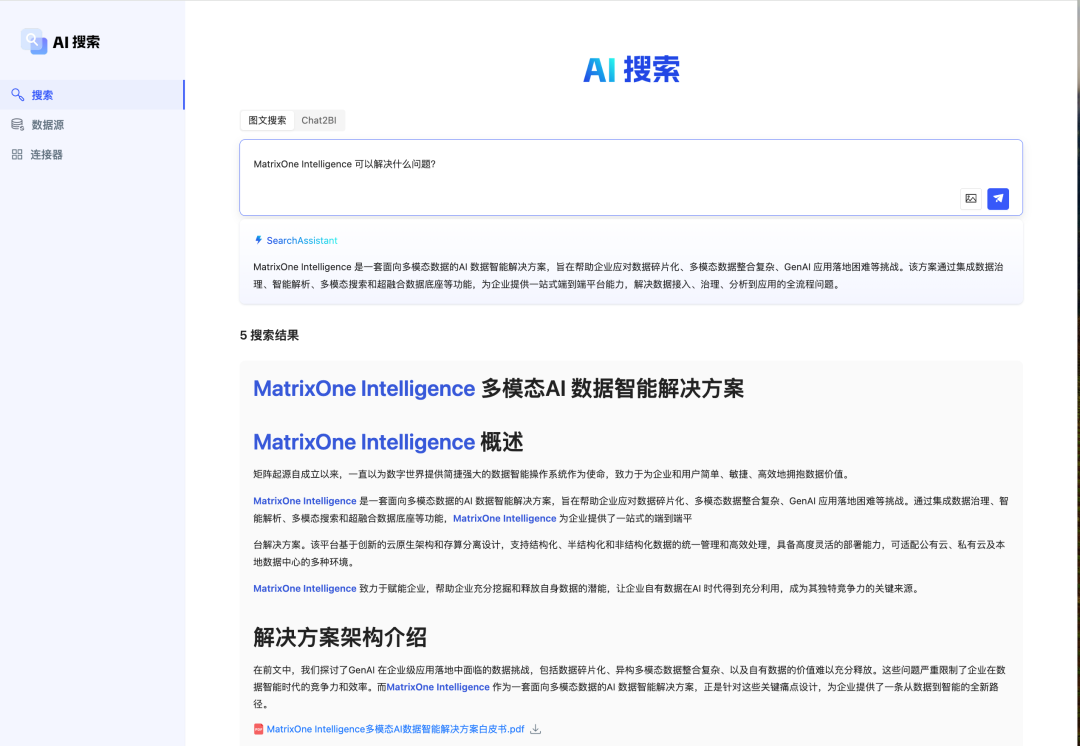
Task: Click the PDF file icon
Action: (258, 729)
